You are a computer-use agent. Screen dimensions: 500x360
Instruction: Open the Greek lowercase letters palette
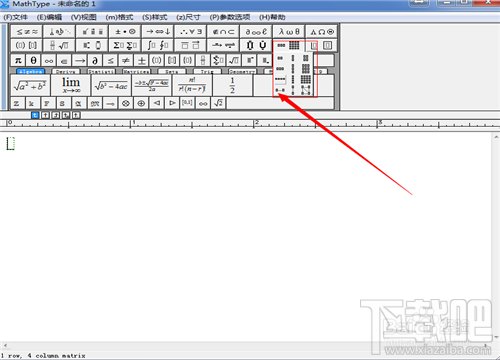289,32
